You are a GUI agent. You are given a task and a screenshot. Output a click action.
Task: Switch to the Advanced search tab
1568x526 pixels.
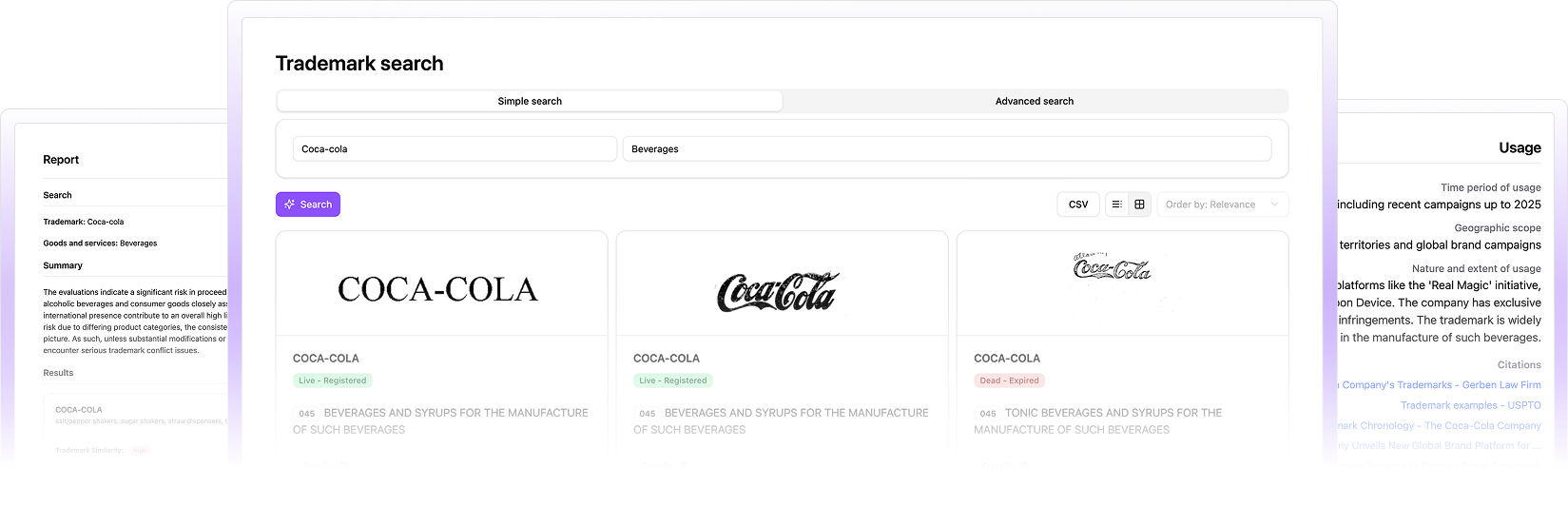(1034, 101)
